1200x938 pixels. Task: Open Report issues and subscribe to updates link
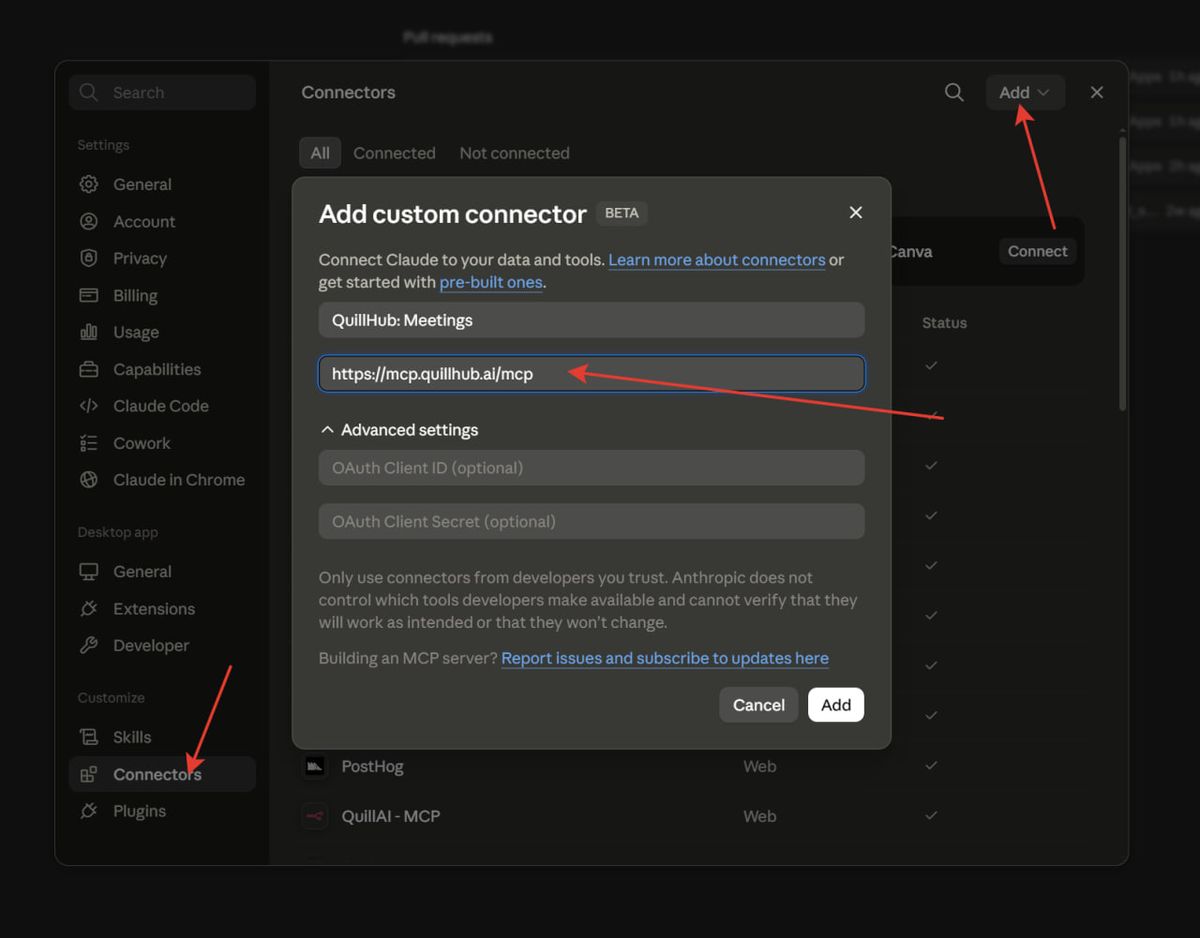pyautogui.click(x=665, y=658)
